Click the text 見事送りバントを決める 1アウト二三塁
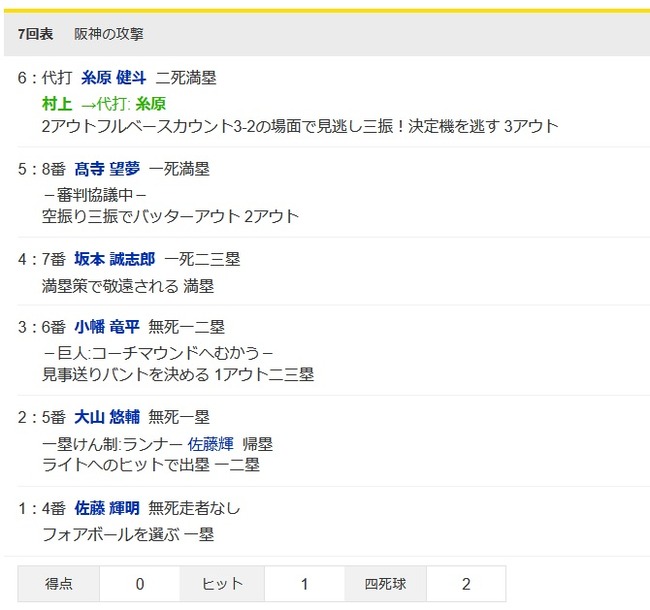The image size is (650, 610). coord(178,375)
